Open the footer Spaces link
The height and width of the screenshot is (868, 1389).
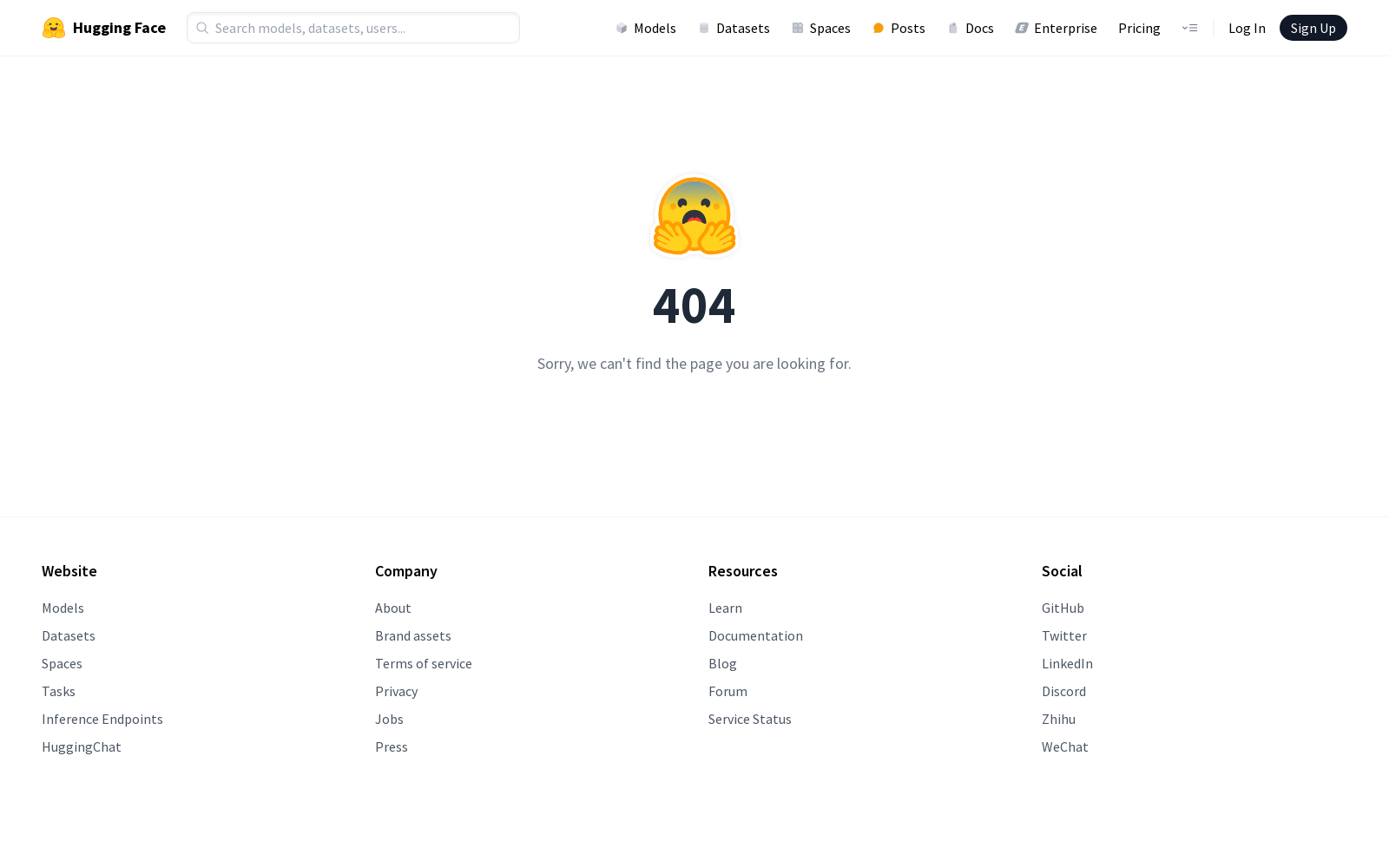62,663
